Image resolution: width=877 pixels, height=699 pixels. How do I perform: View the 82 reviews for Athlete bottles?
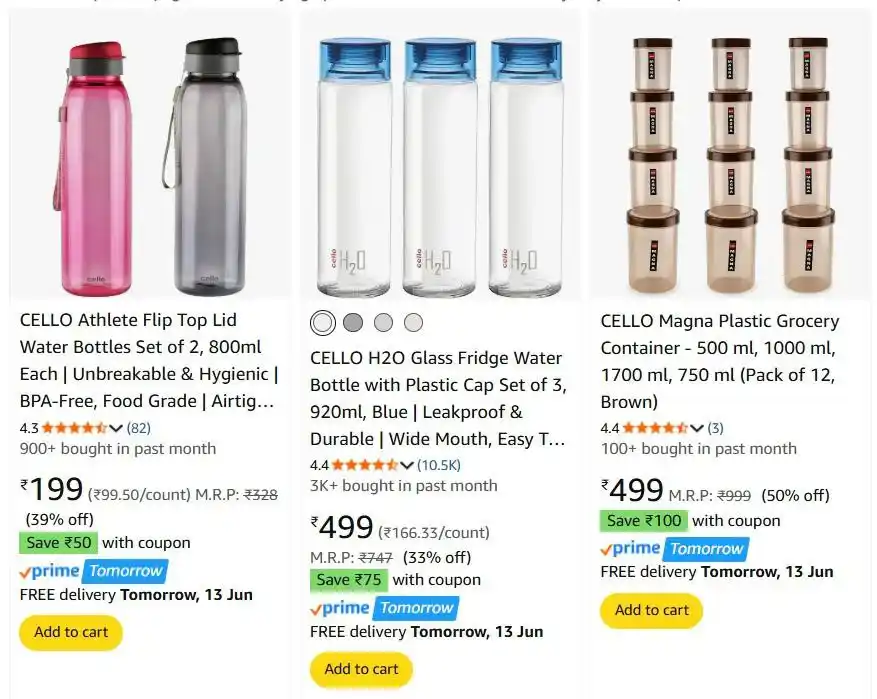click(x=139, y=427)
